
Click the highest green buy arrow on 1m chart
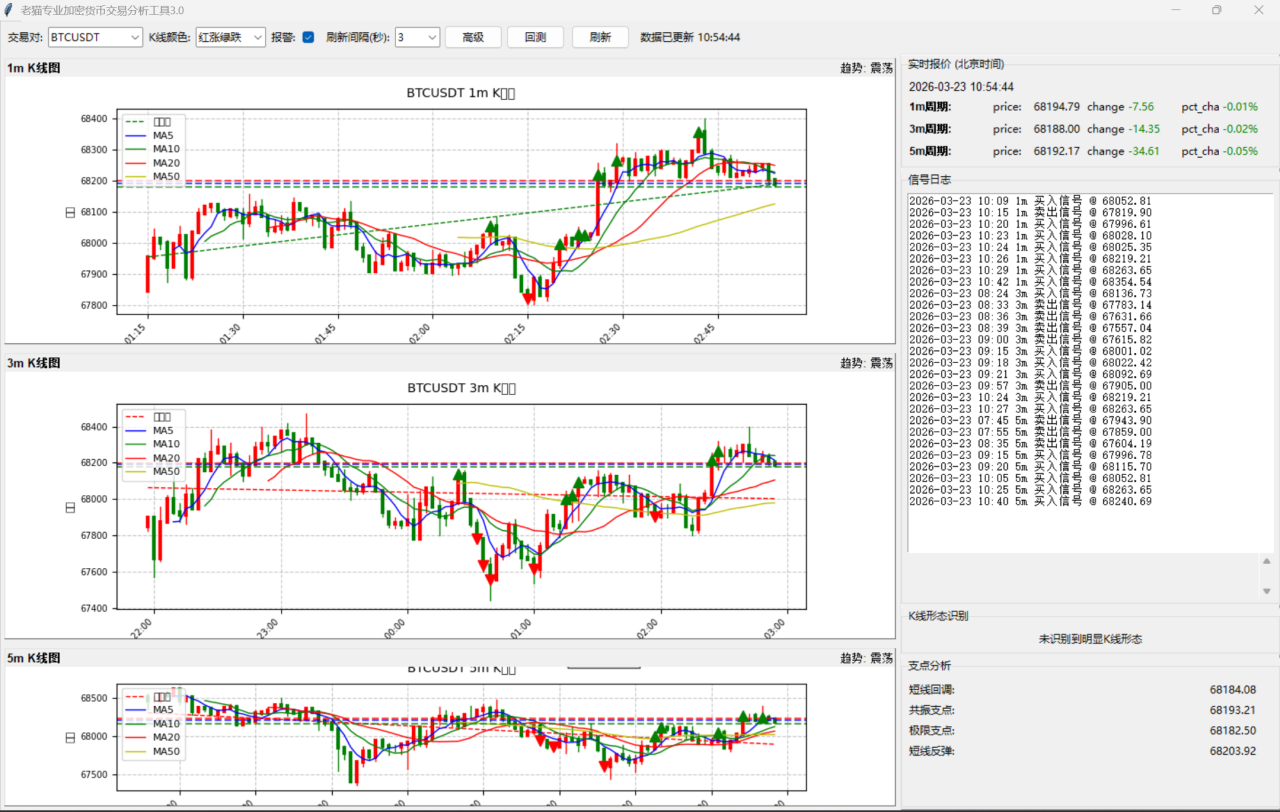pos(698,133)
